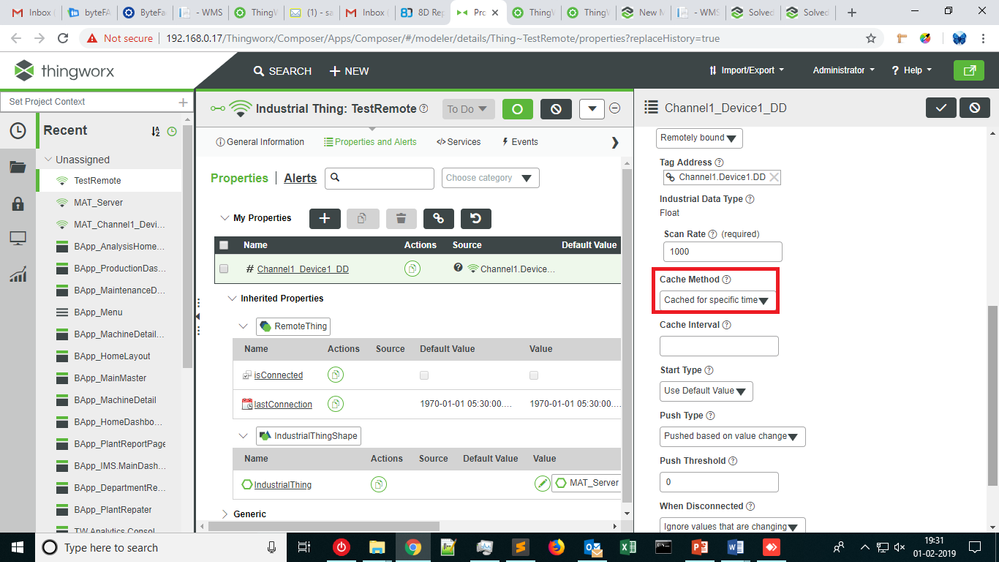Open the Choose category dropdown

pos(490,178)
